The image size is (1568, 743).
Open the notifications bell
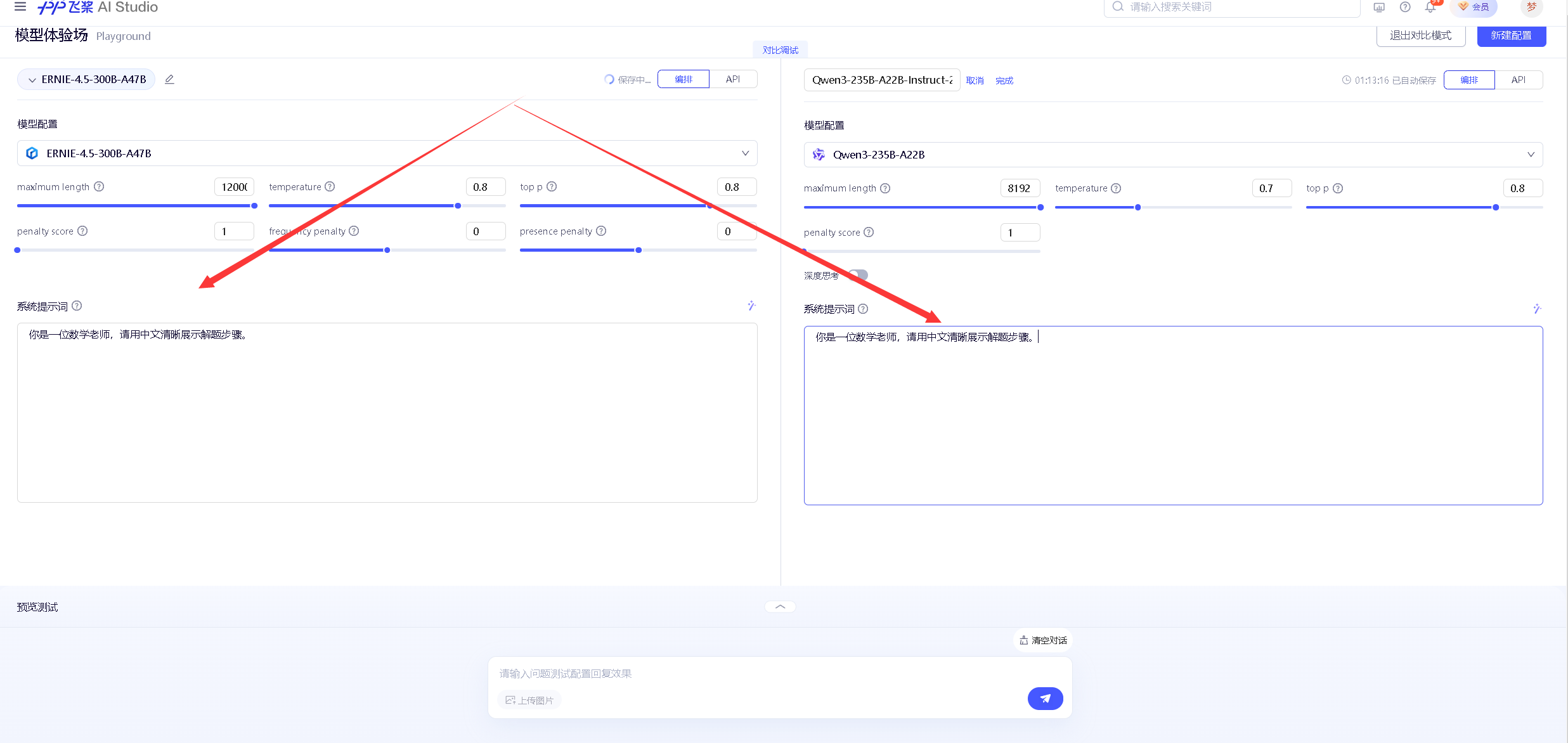1430,7
